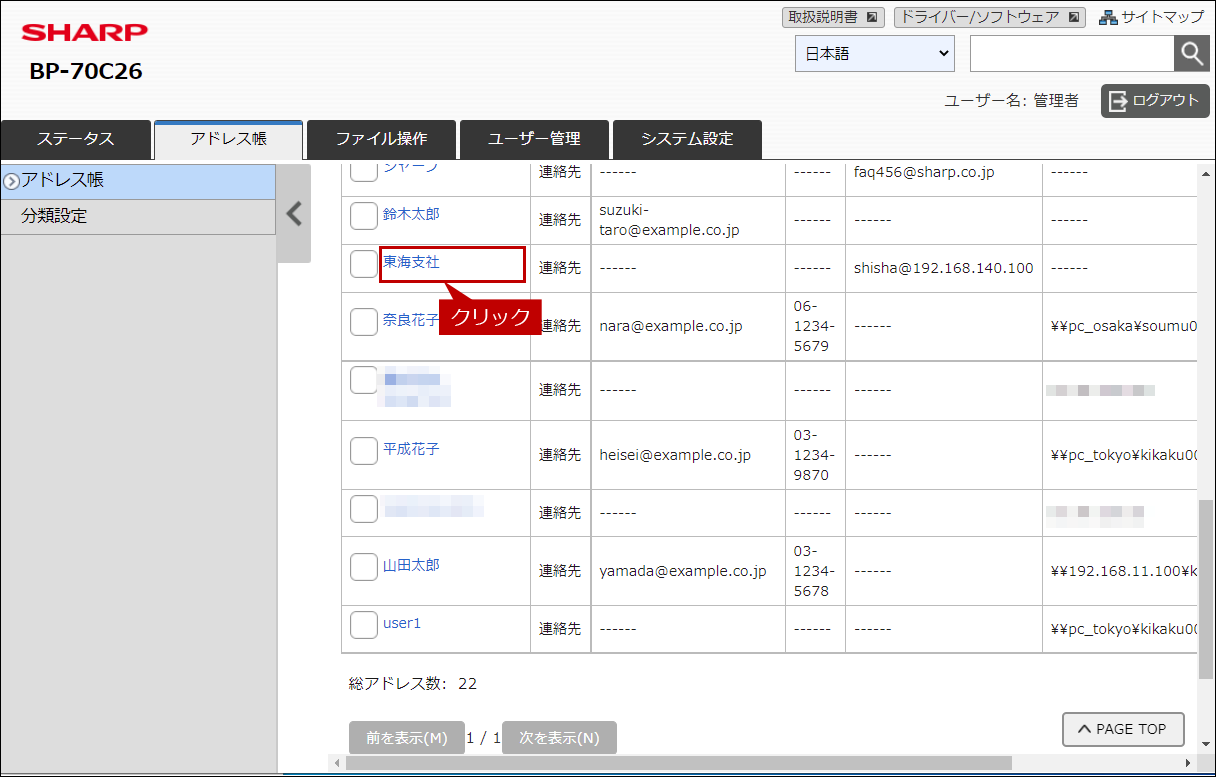Collapse the left sidebar with chevron

click(x=294, y=214)
